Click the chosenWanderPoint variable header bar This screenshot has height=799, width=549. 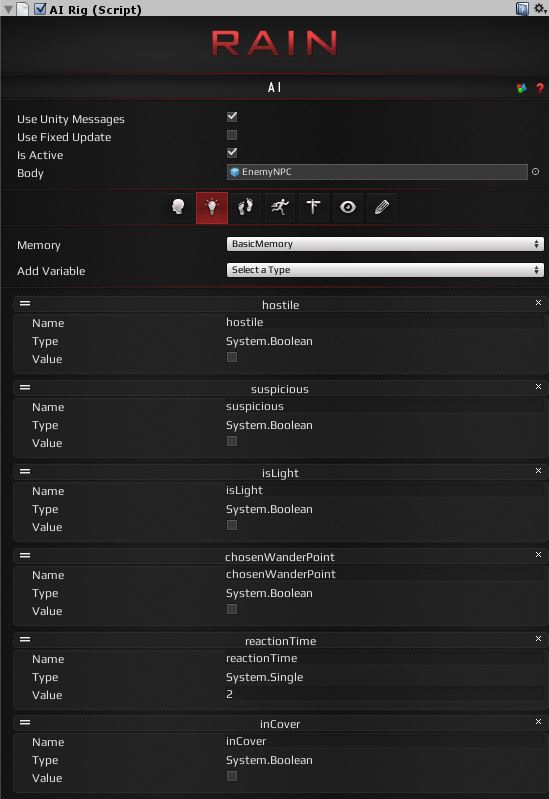click(x=280, y=556)
